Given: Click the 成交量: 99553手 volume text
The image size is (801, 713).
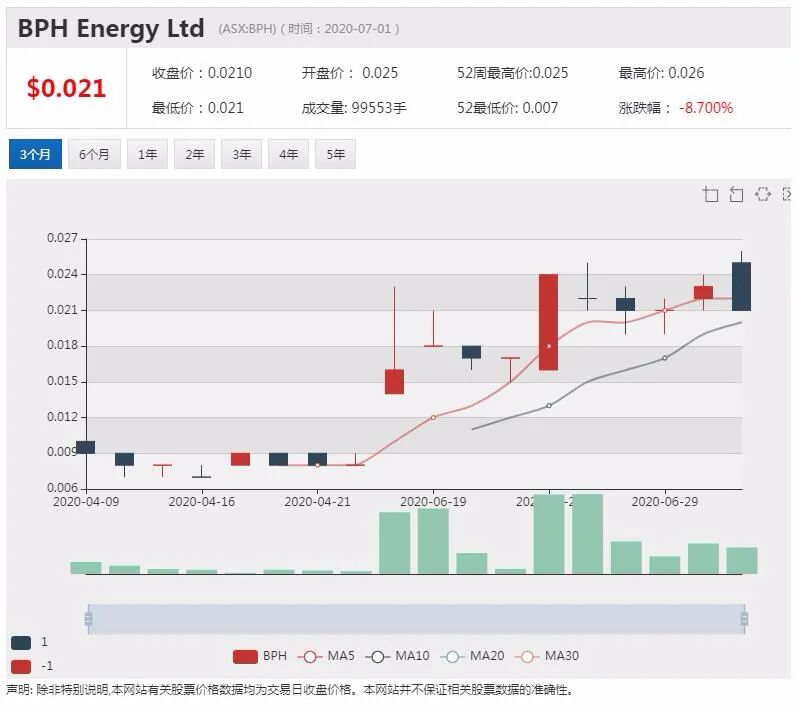Looking at the screenshot, I should (354, 108).
